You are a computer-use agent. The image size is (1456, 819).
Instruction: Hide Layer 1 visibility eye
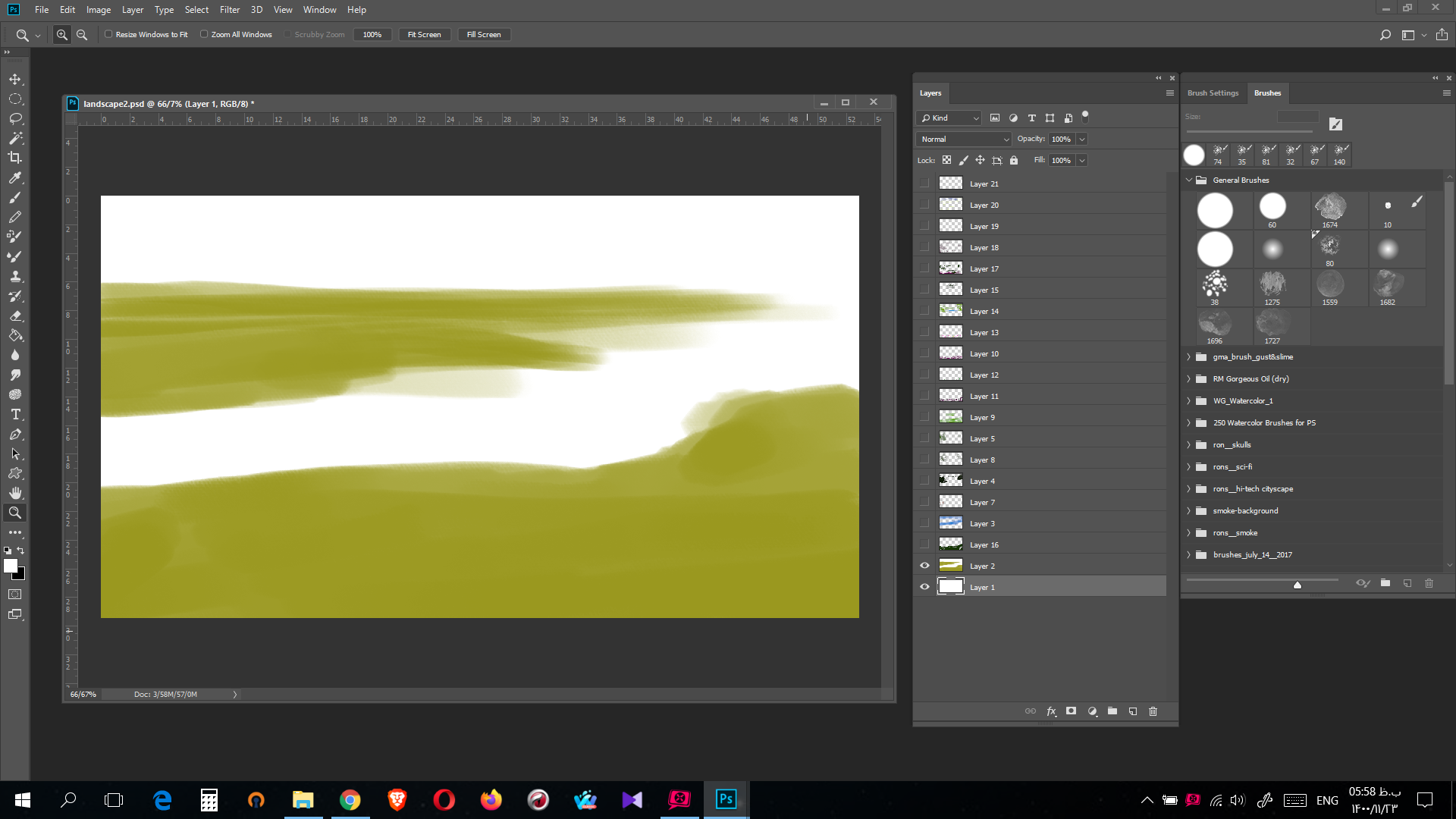(x=924, y=587)
